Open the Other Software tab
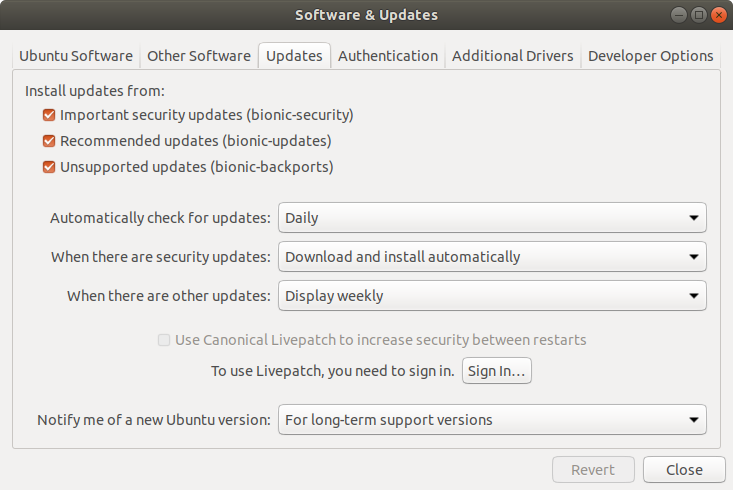Screen dimensions: 733x490 tap(198, 56)
